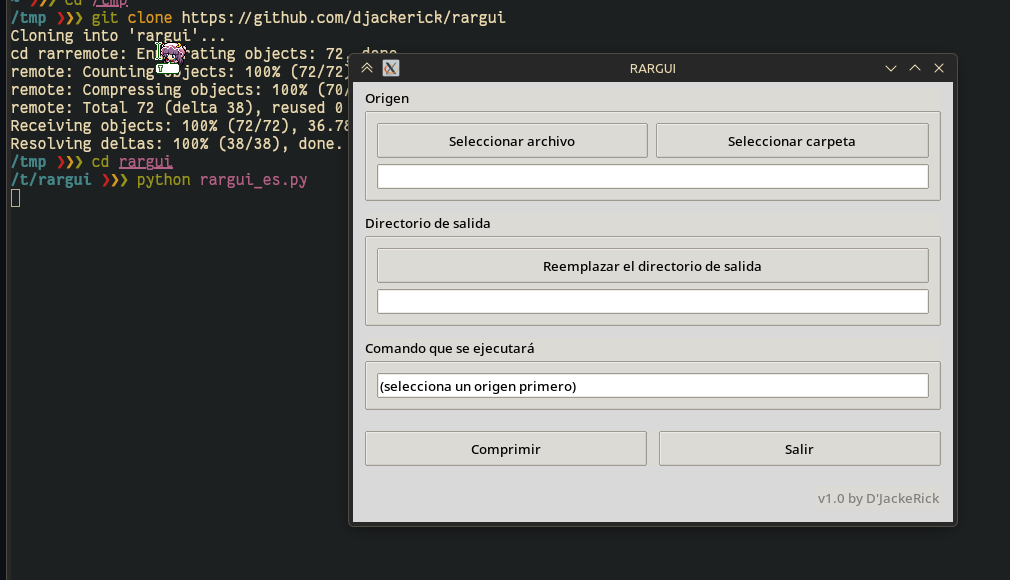Click the anime mascot icon in terminal
The width and height of the screenshot is (1010, 580).
(171, 58)
